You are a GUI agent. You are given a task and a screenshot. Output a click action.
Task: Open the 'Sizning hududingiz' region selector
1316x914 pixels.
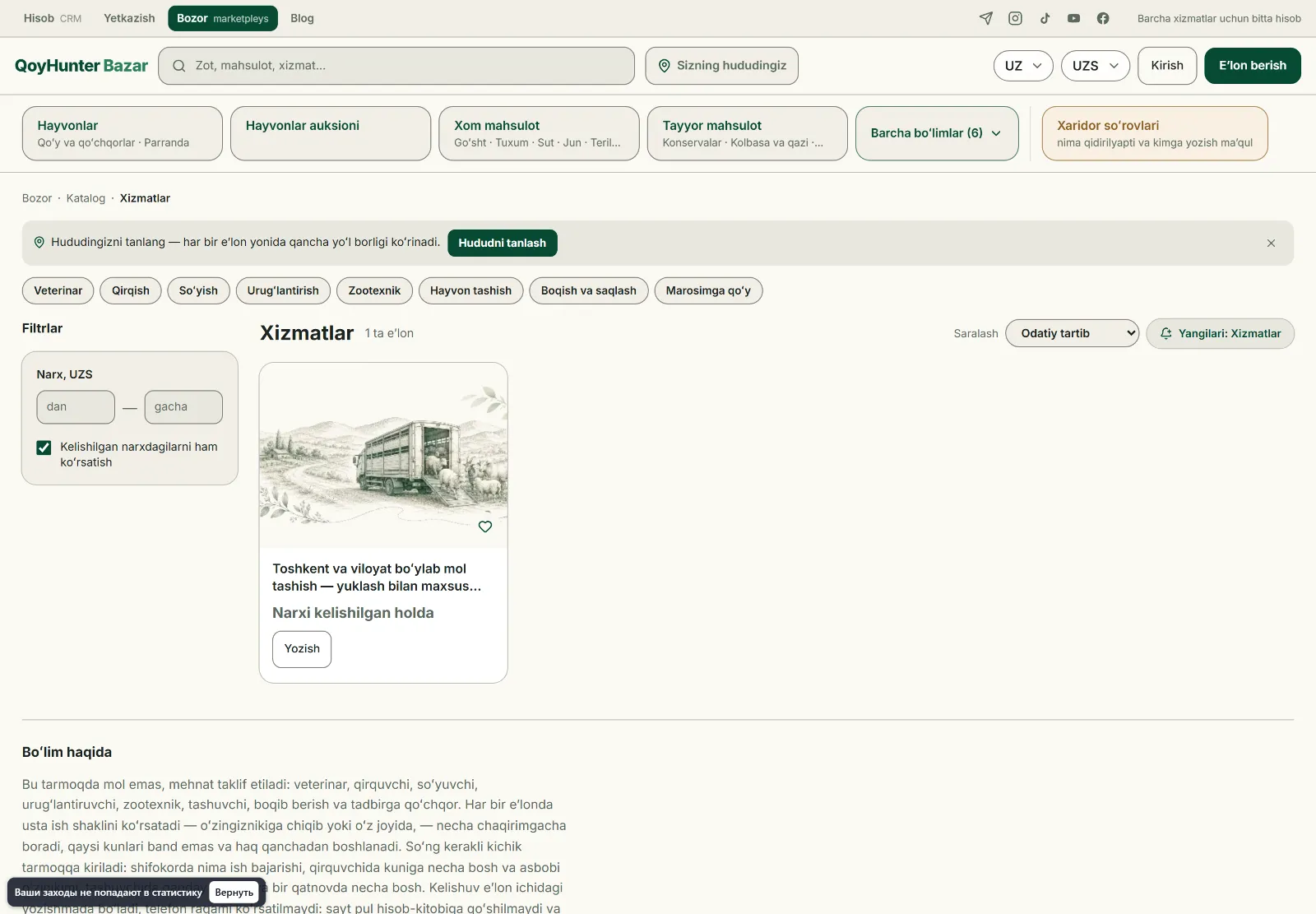[x=721, y=66]
